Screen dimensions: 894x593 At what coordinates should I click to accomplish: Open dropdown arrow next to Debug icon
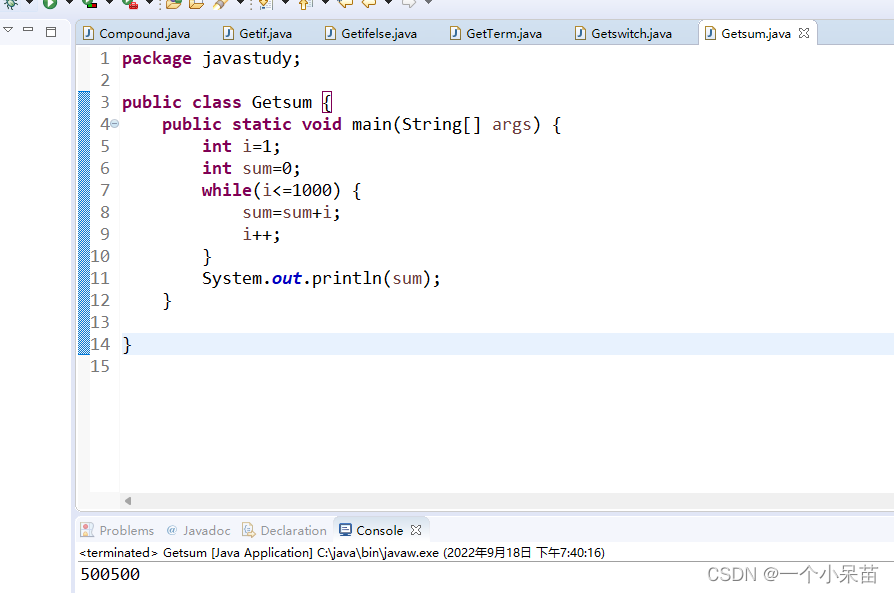click(x=29, y=3)
